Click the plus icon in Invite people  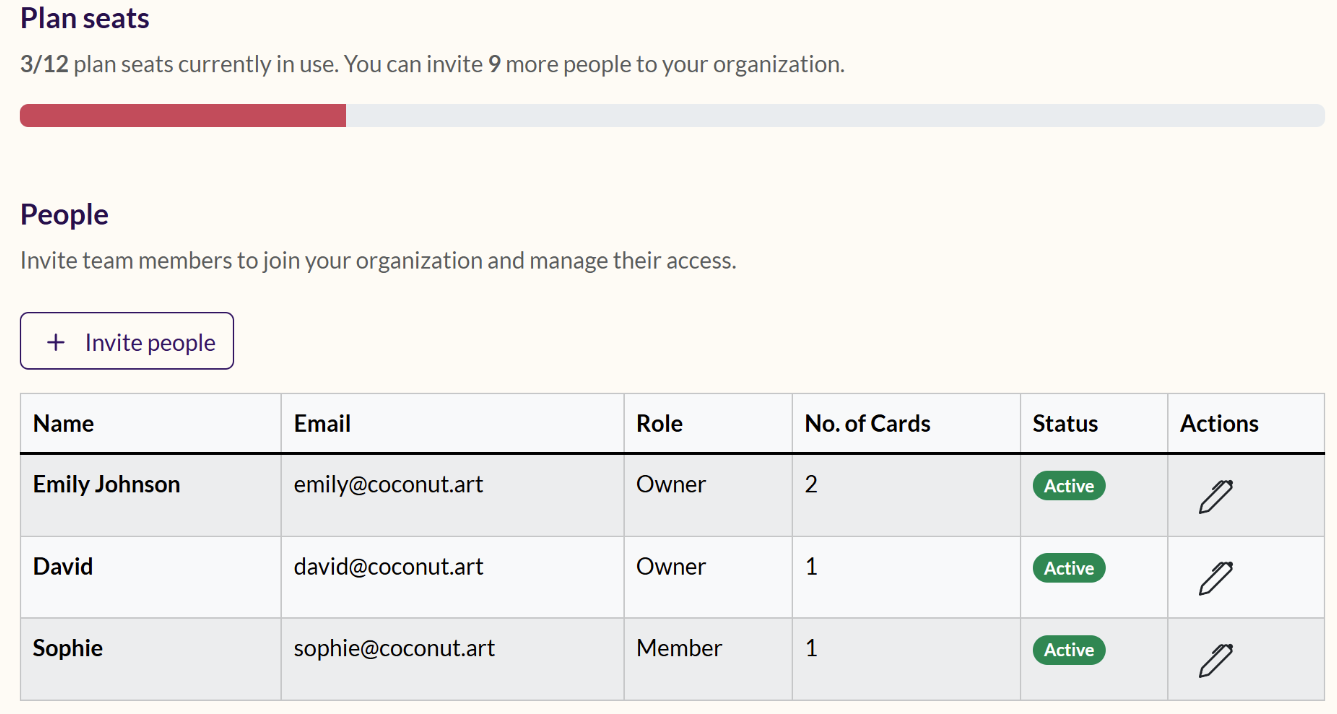point(57,342)
